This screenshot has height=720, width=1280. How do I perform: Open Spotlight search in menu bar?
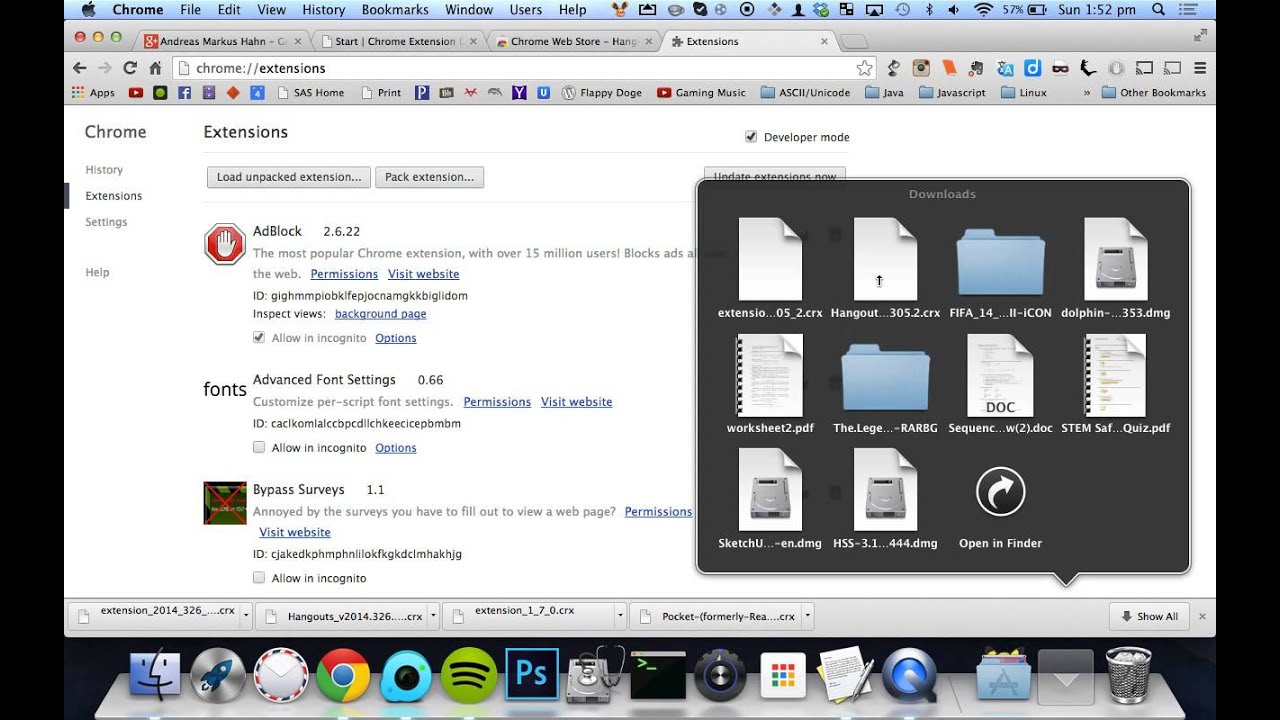1158,10
